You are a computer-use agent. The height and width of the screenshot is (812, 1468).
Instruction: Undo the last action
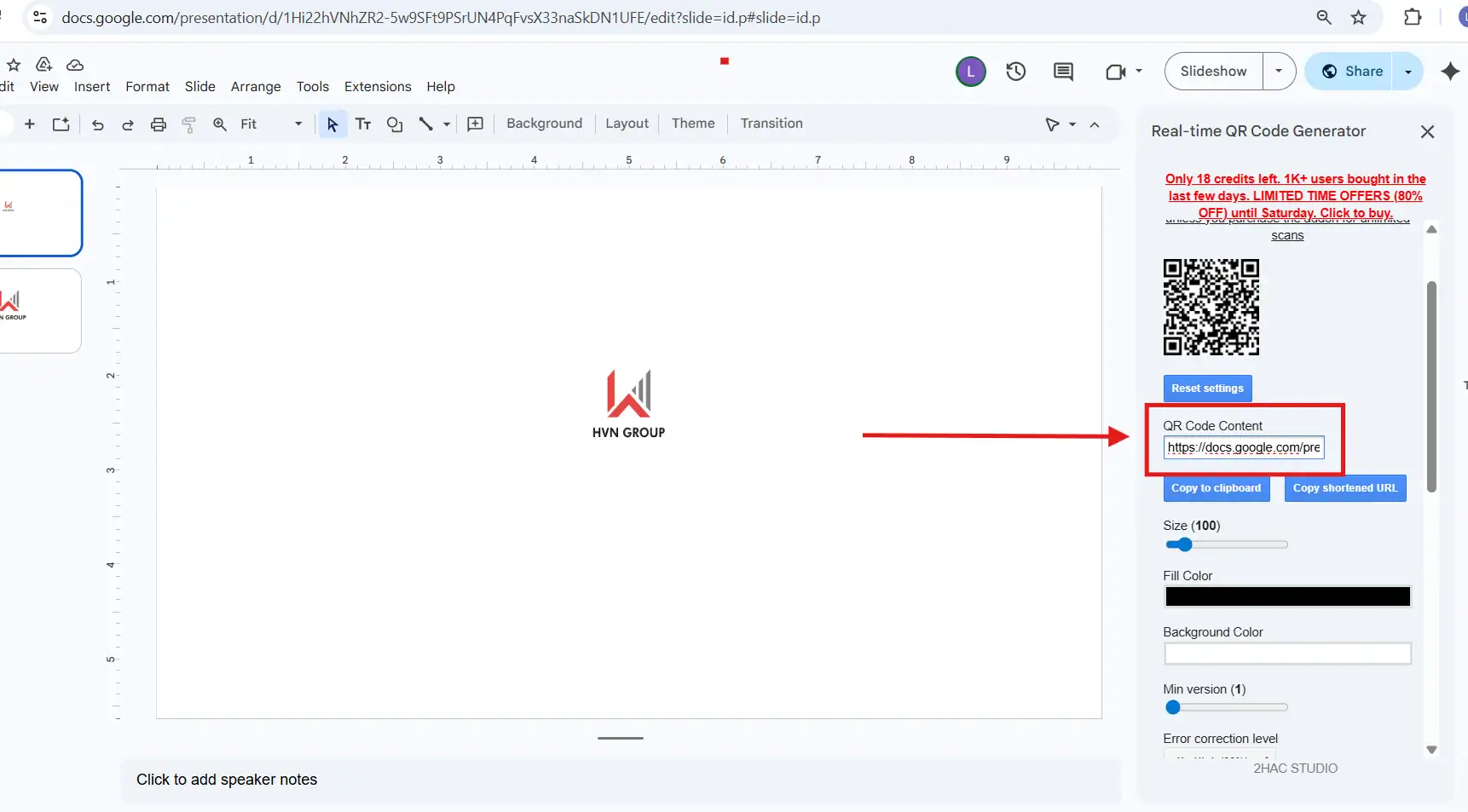[x=98, y=124]
